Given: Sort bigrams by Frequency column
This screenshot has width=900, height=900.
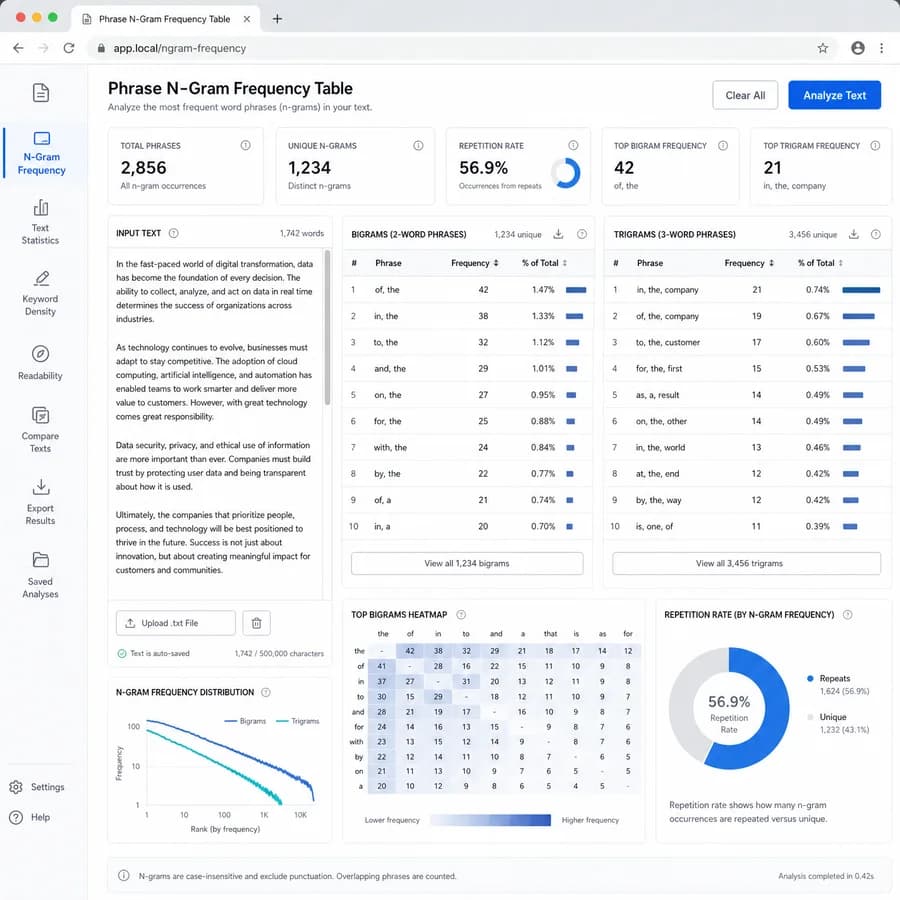Looking at the screenshot, I should coord(475,263).
